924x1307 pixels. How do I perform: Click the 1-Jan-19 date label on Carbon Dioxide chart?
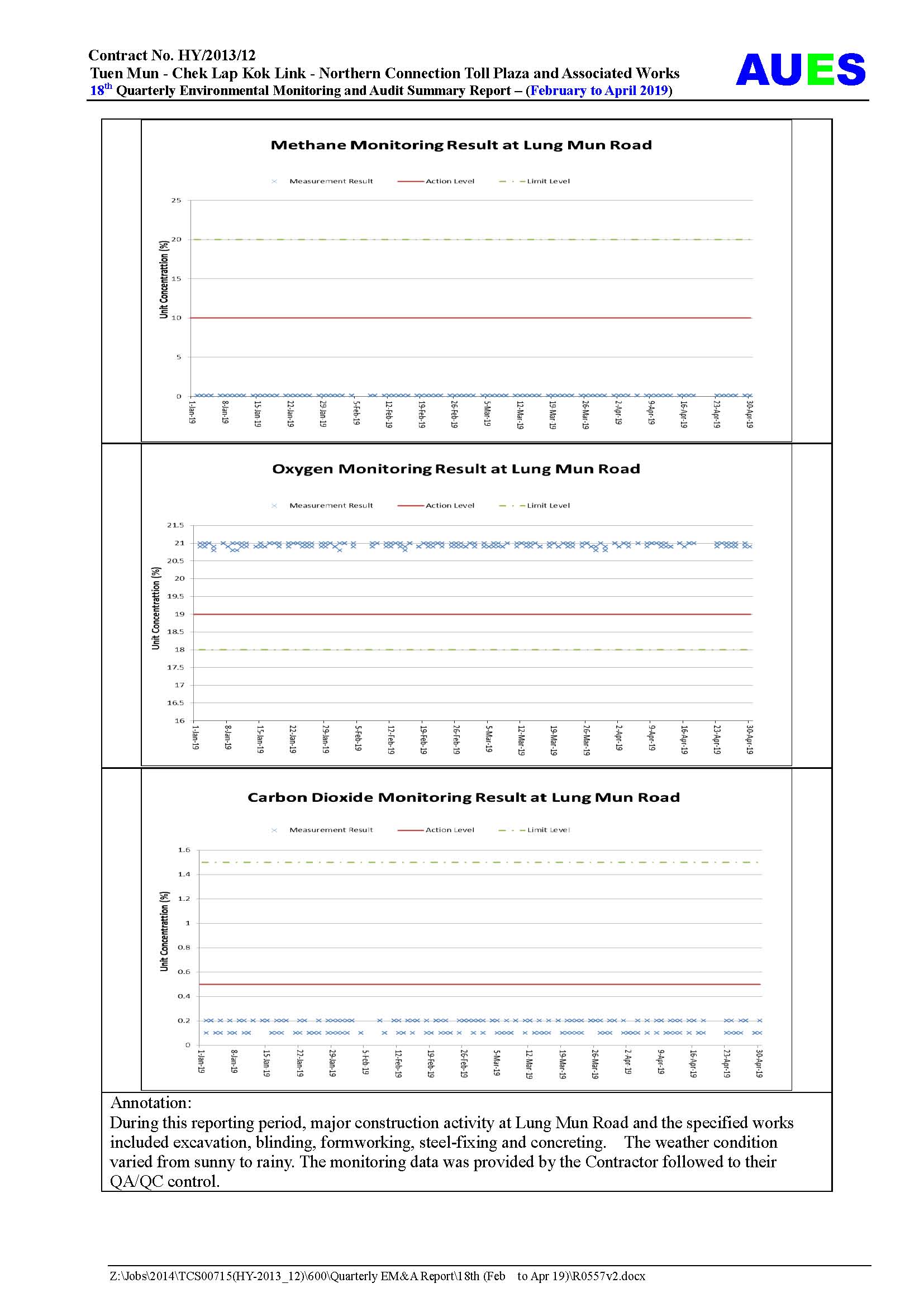201,1062
